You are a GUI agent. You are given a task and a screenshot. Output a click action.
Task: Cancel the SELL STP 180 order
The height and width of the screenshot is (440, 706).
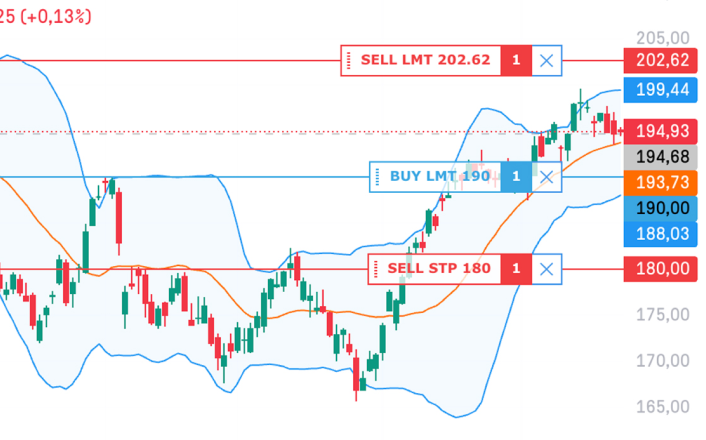tap(547, 269)
